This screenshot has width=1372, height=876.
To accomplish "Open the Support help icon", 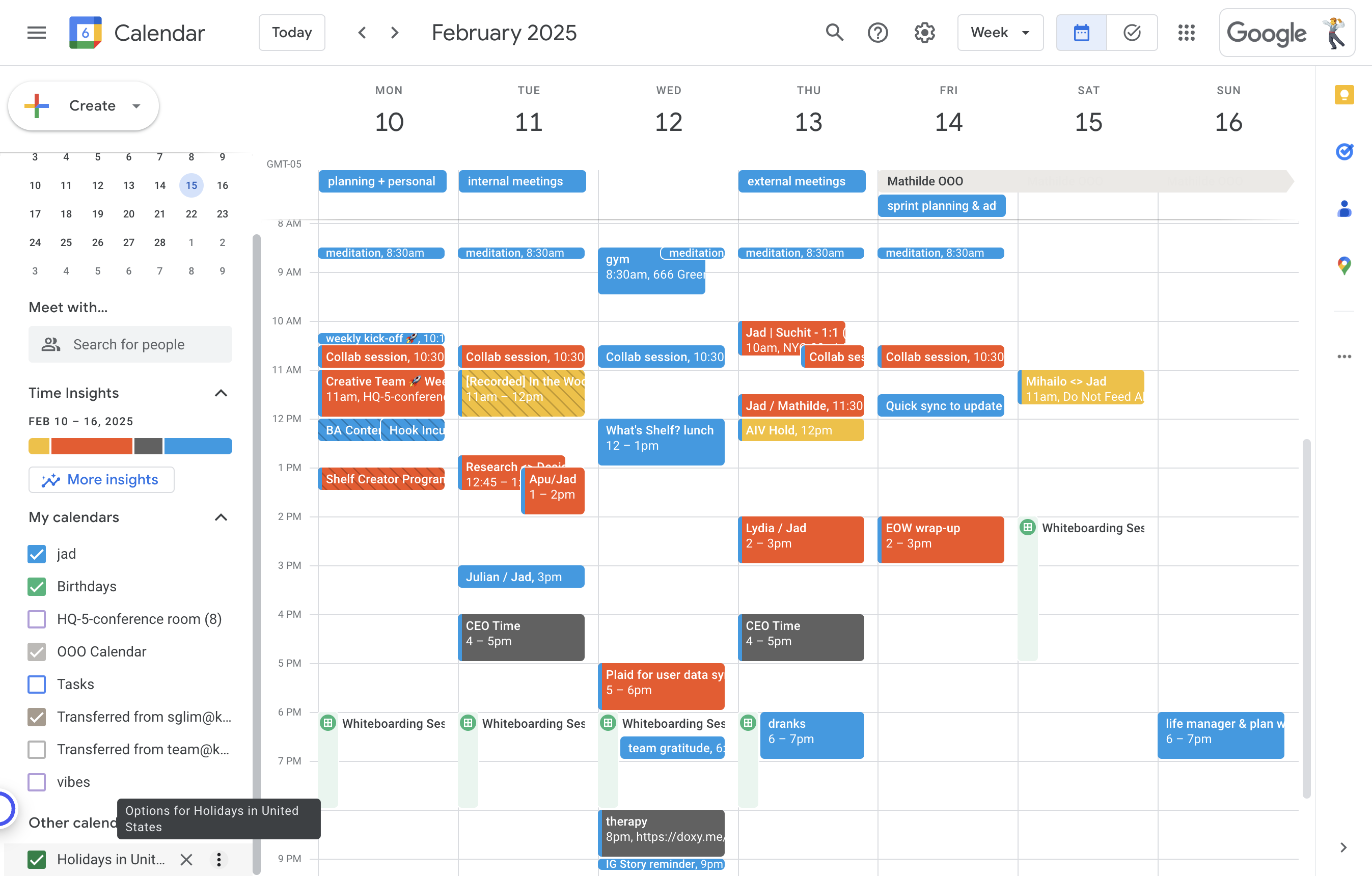I will point(877,33).
